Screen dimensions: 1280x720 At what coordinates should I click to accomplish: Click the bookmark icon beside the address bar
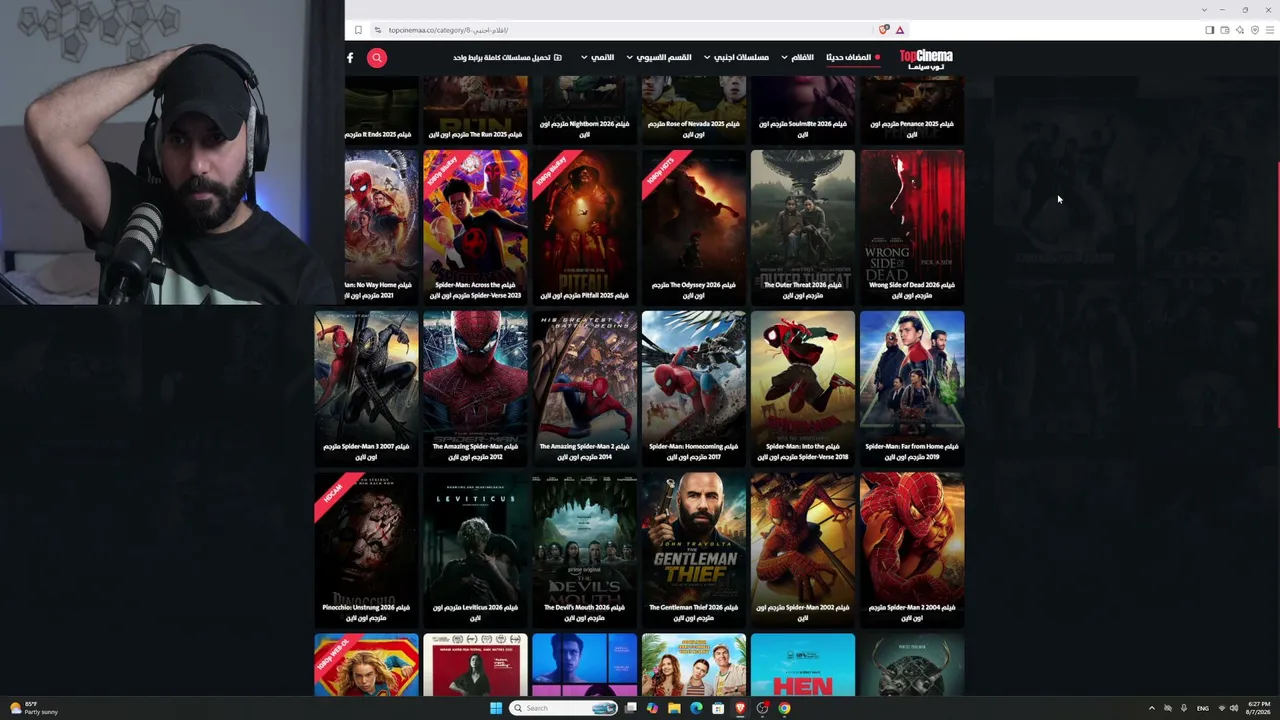pos(358,30)
